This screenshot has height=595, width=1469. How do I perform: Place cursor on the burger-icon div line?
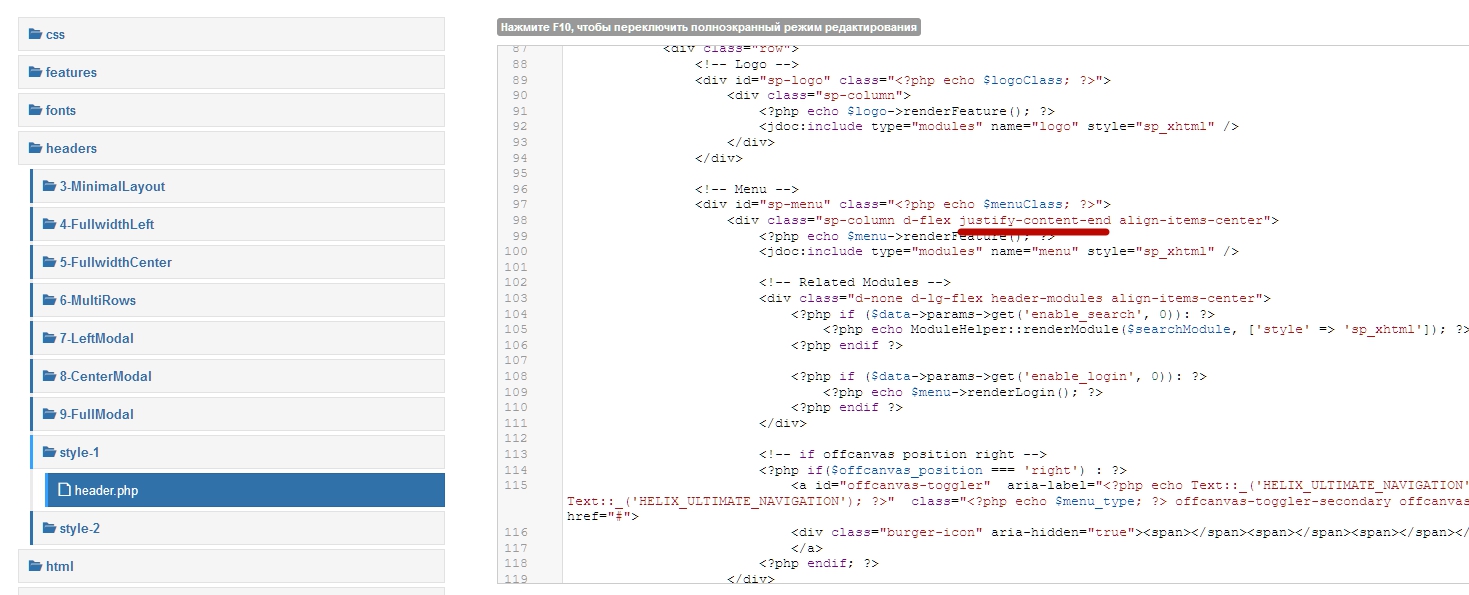point(1000,532)
